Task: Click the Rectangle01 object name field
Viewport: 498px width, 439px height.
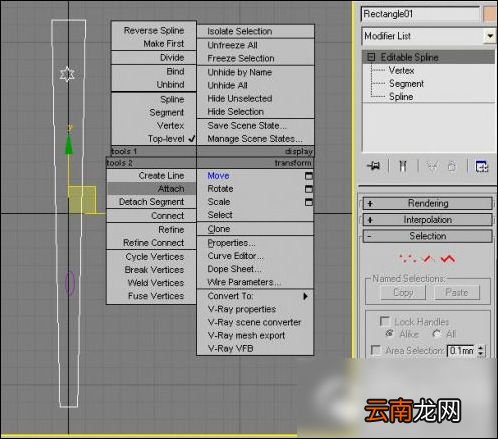Action: click(420, 14)
